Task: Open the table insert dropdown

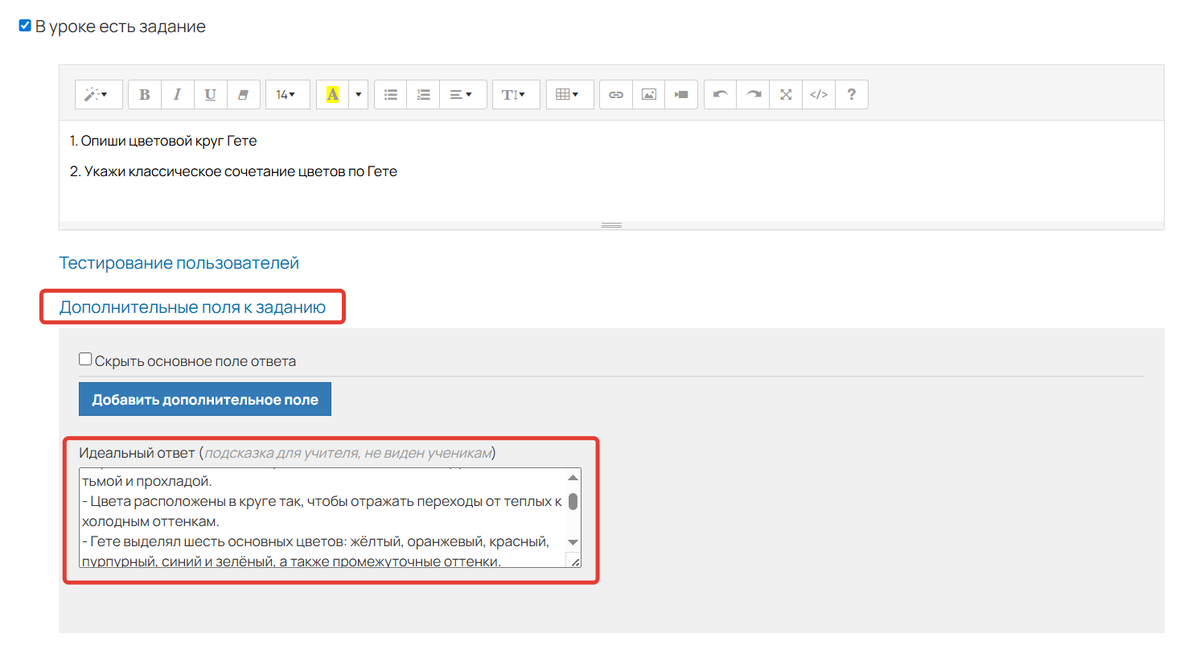Action: click(x=567, y=94)
